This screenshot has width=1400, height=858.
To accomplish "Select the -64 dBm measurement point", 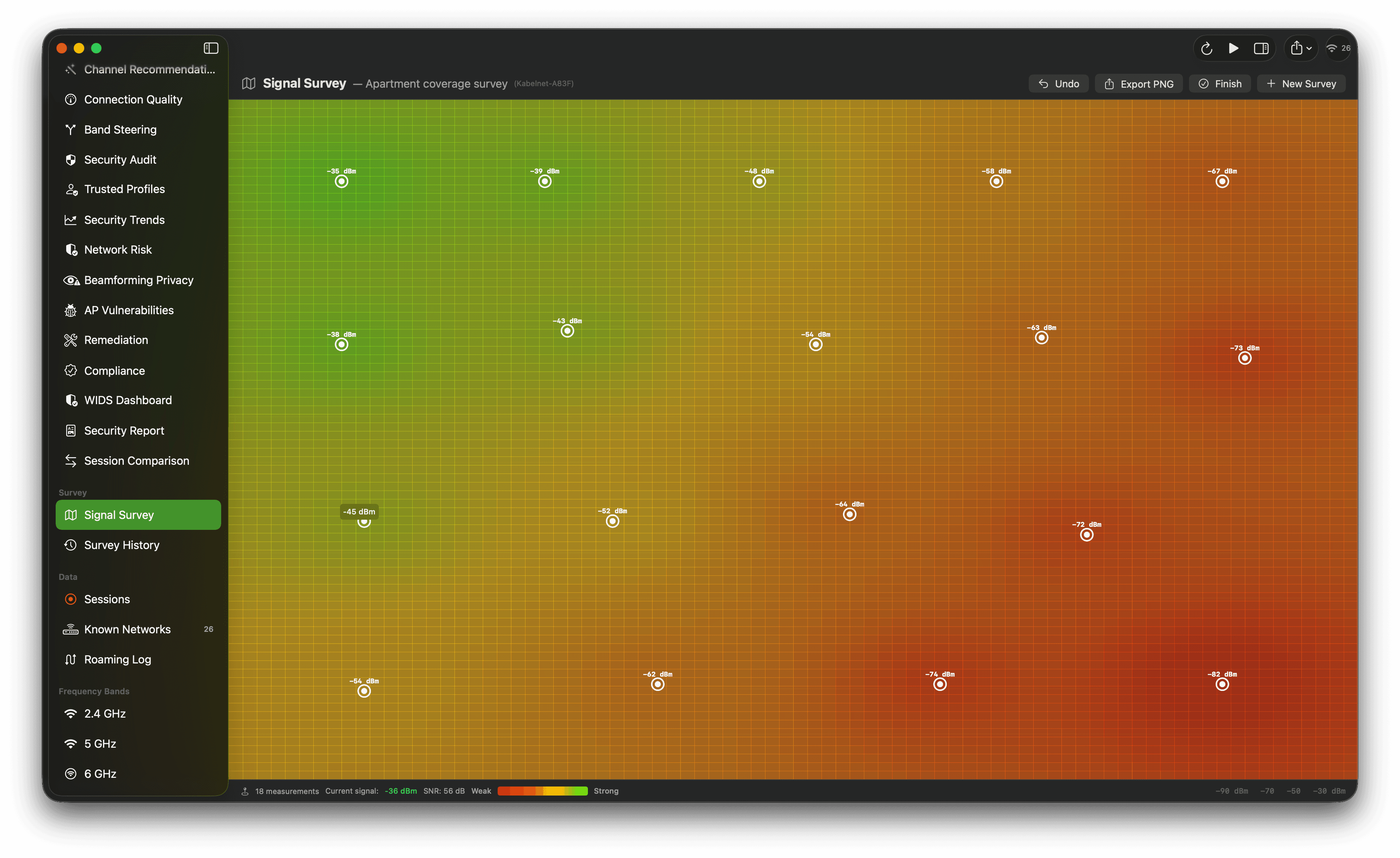I will [x=849, y=514].
